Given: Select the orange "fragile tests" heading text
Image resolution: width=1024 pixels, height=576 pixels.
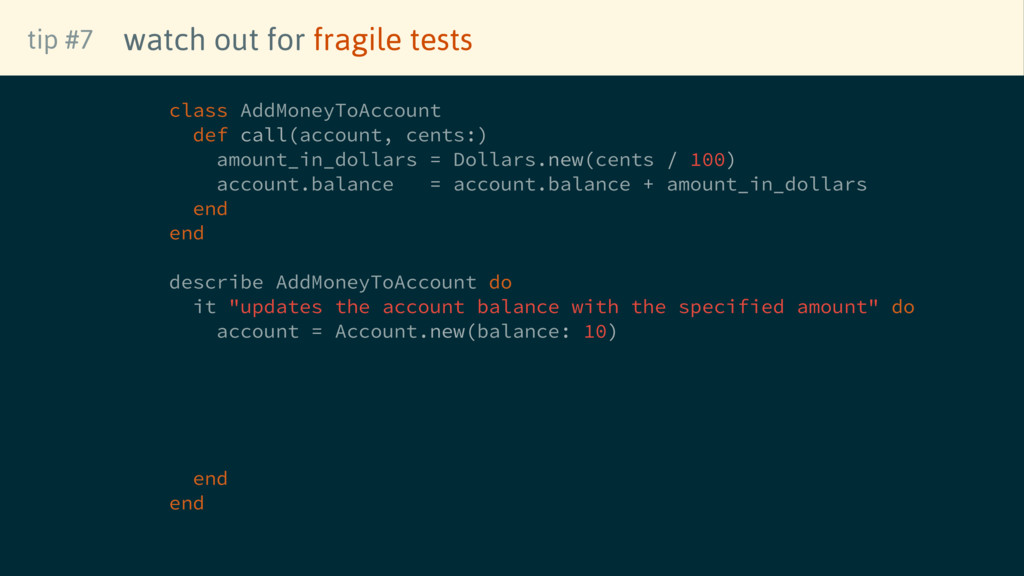Looking at the screenshot, I should 392,40.
